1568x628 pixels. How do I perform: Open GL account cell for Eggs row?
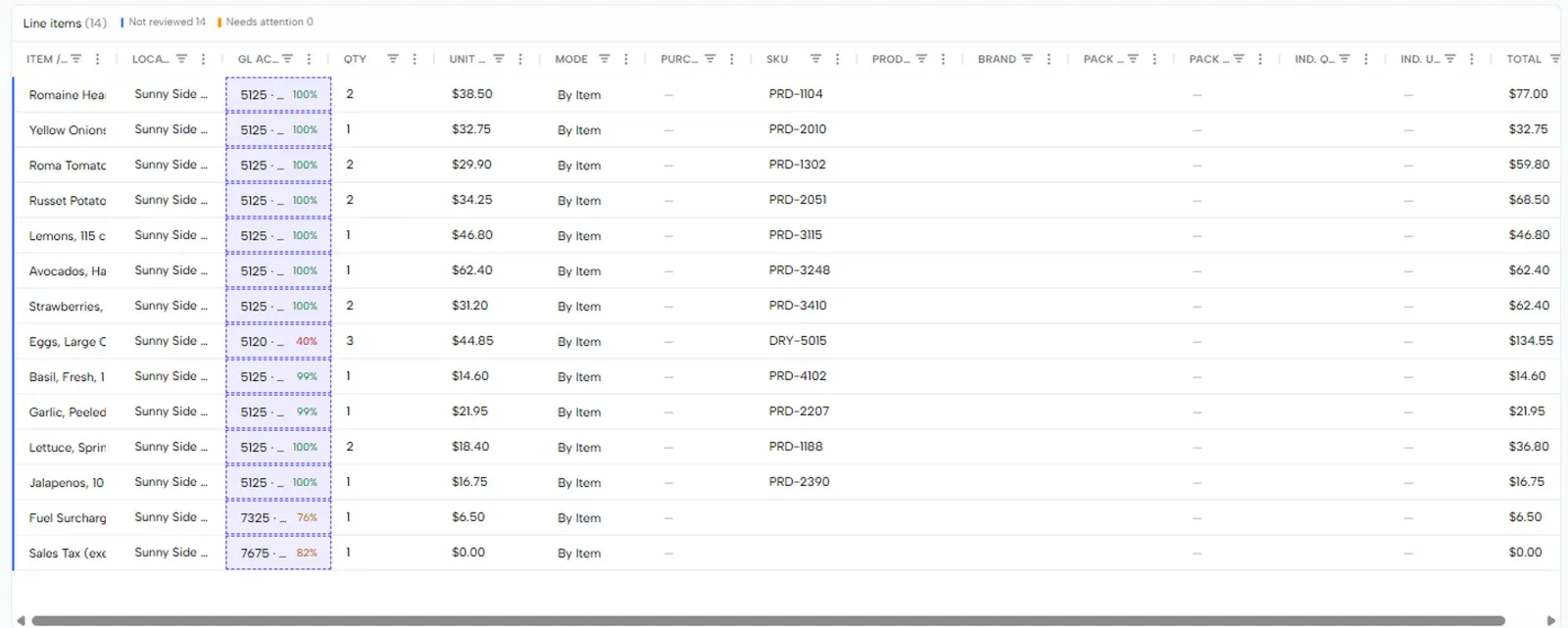tap(278, 341)
